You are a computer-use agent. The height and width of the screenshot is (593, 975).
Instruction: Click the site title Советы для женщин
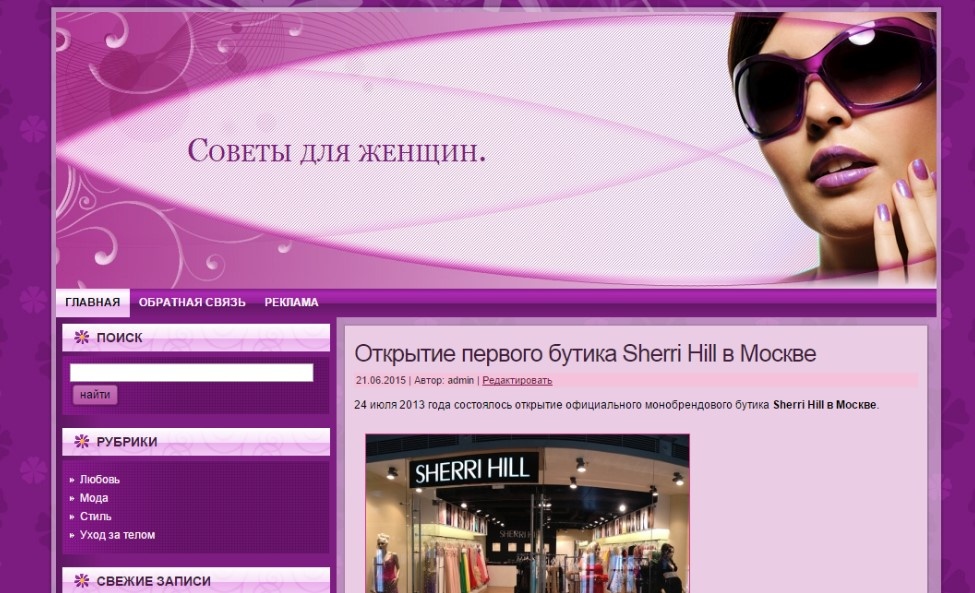pyautogui.click(x=336, y=151)
